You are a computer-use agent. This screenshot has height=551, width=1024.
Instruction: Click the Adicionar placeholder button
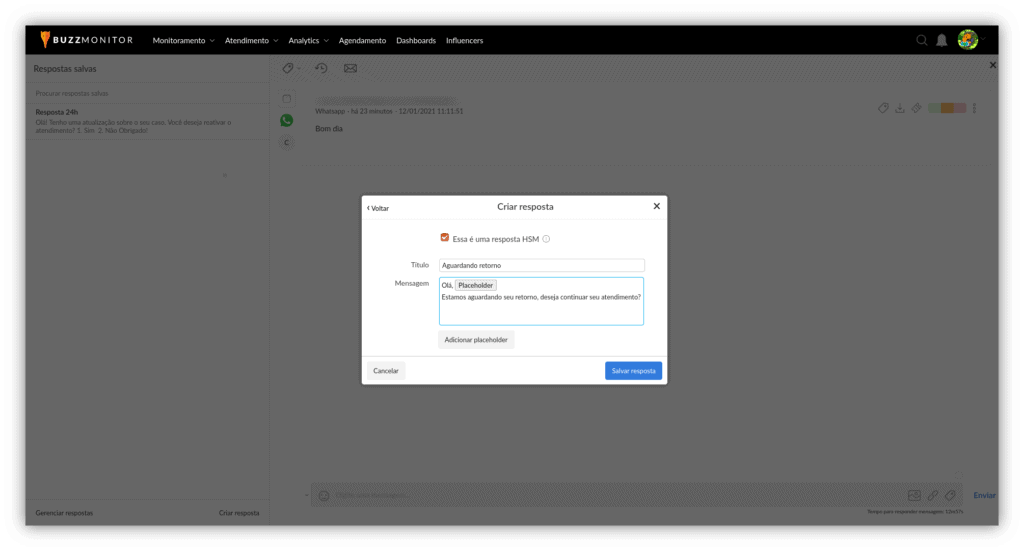[x=476, y=340]
